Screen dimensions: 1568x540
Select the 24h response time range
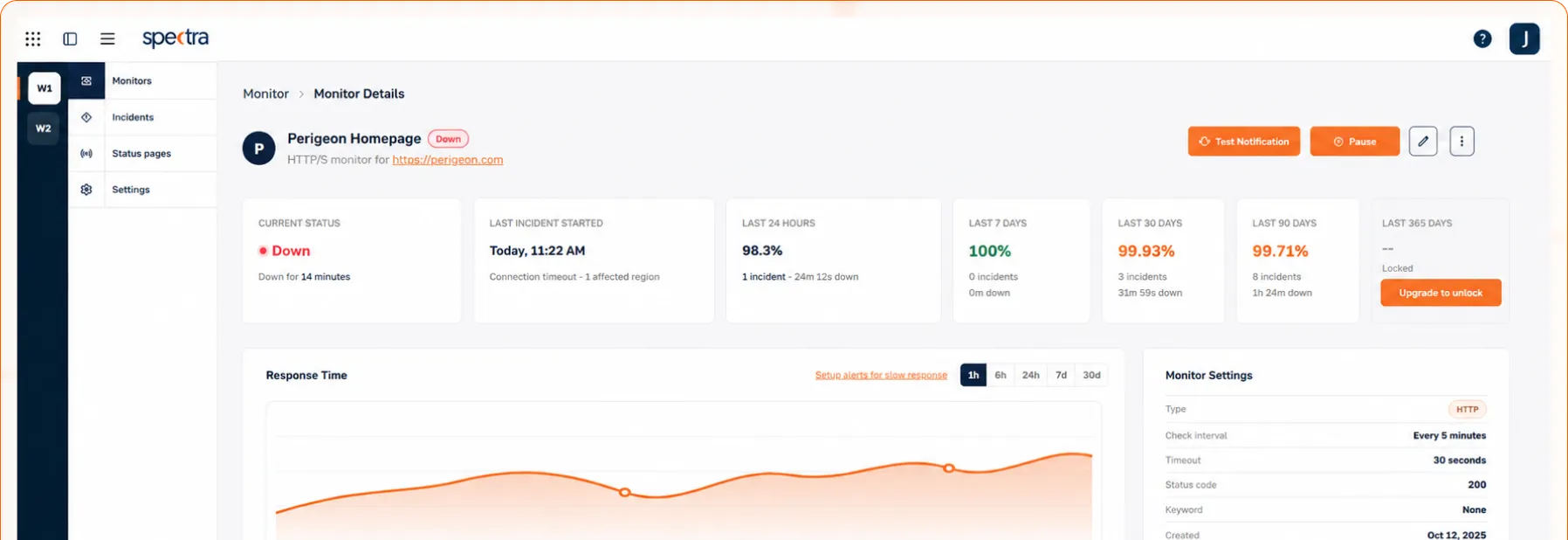click(1031, 375)
